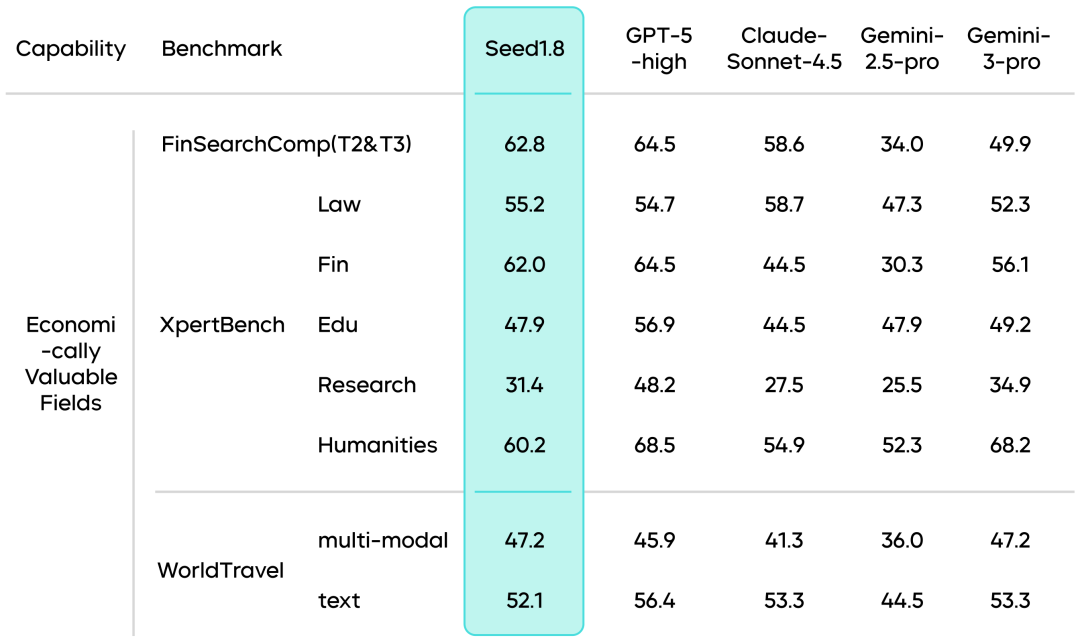Select the Benchmark header label
1080x640 pixels.
coord(222,48)
